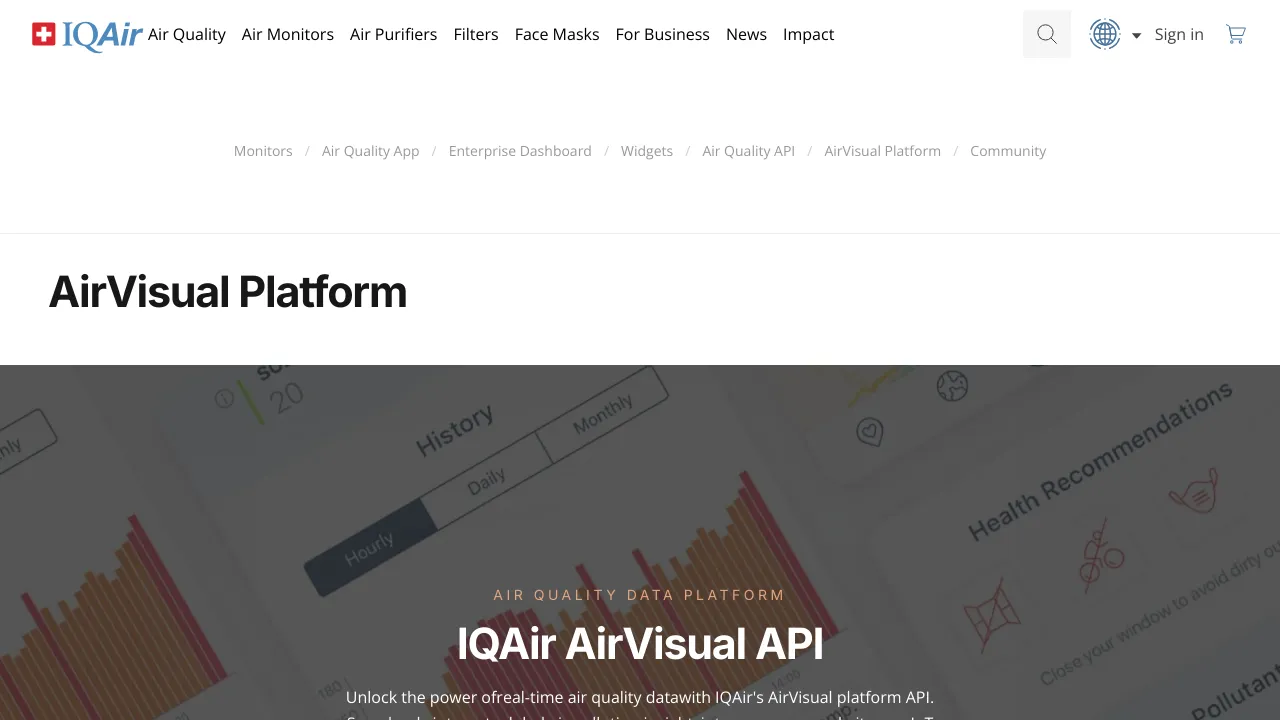This screenshot has width=1280, height=720.
Task: Open the For Business menu
Action: click(x=663, y=34)
